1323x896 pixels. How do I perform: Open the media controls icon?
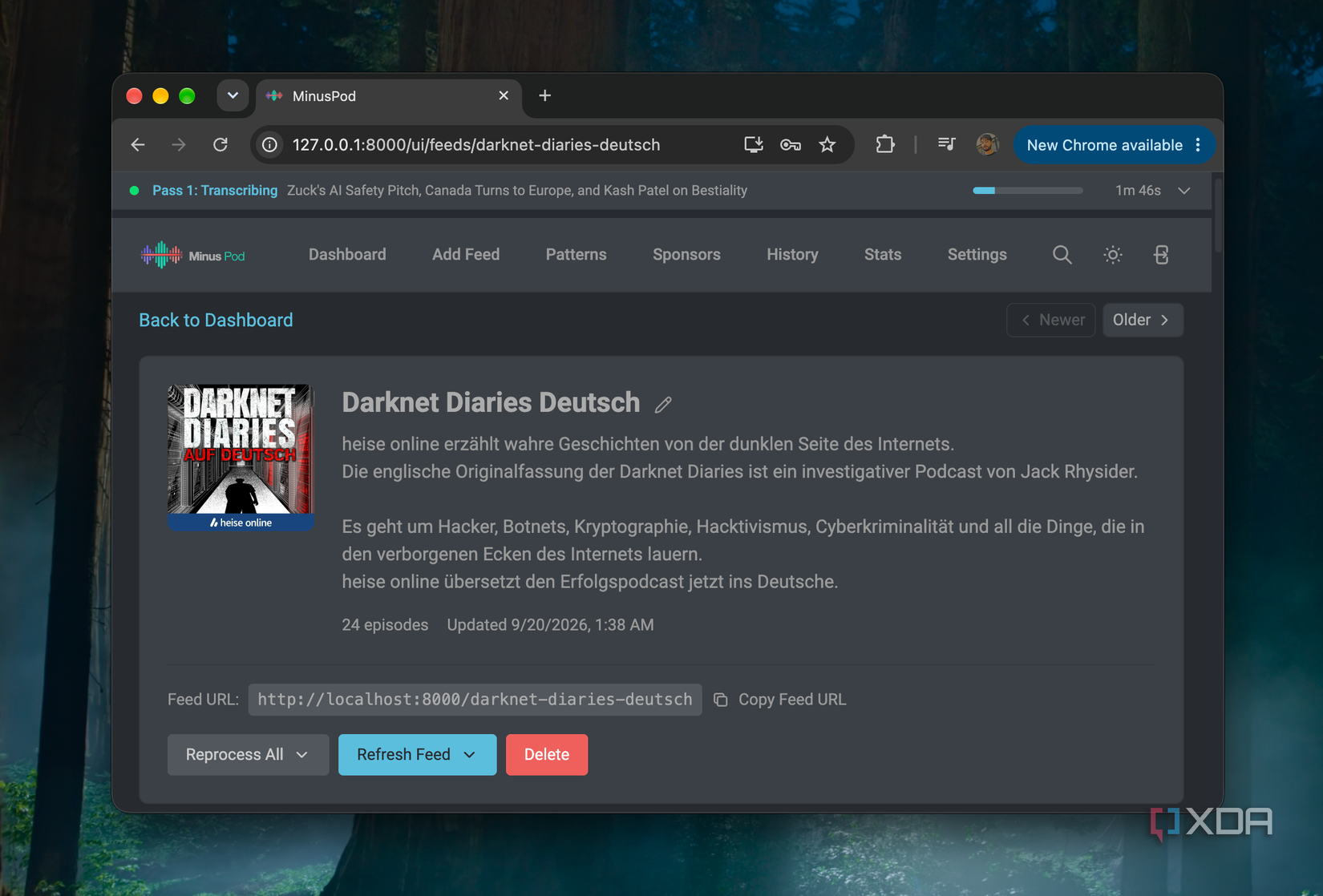pyautogui.click(x=947, y=145)
